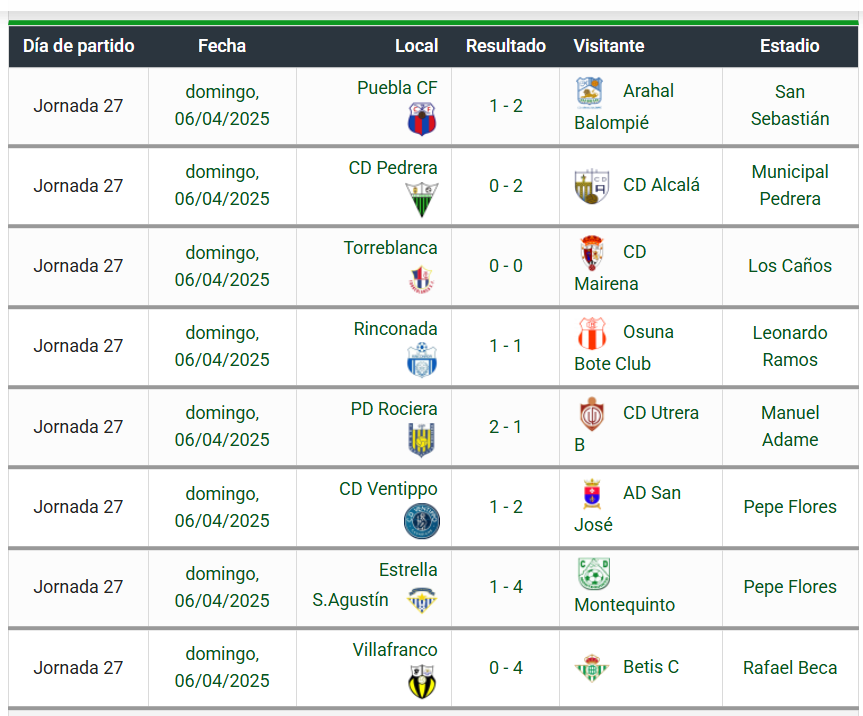This screenshot has width=863, height=716.
Task: Click the Betis C crest icon
Action: coord(592,668)
